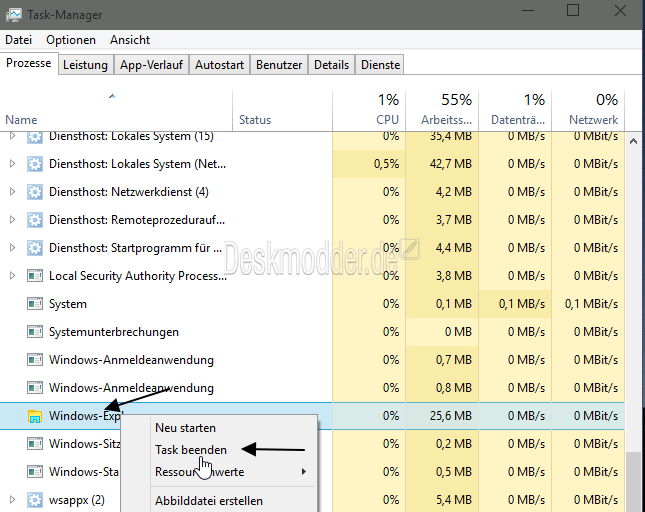Click the System process icon
645x512 pixels.
click(35, 304)
